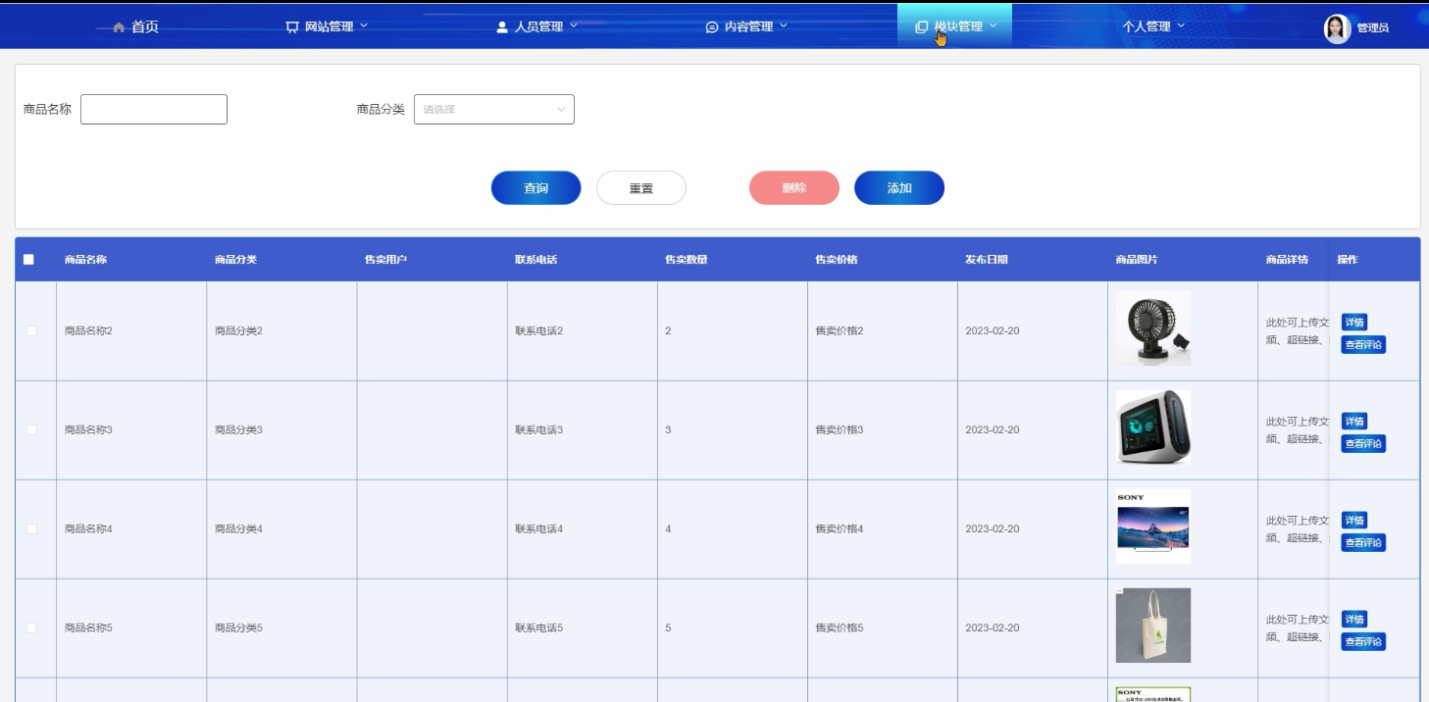Expand the 内容管理 menu chevron
This screenshot has width=1429, height=702.
tap(783, 26)
